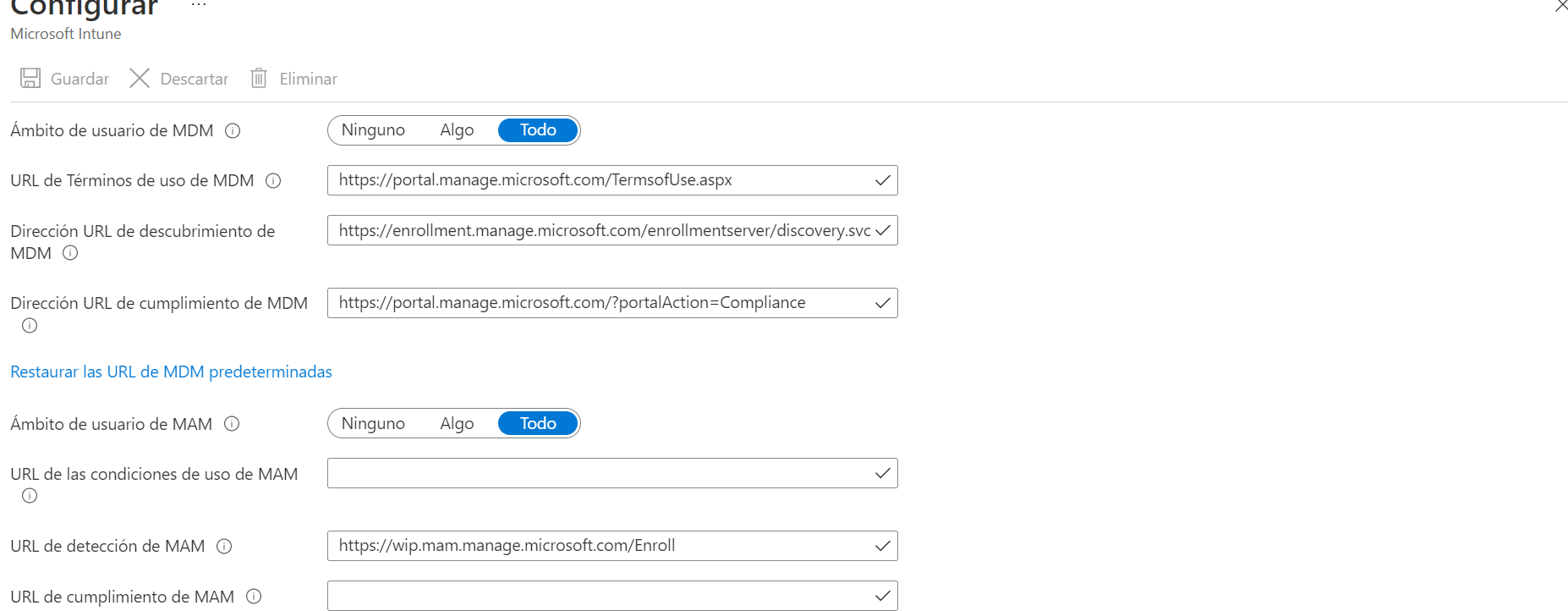Show info for URL de Términos de uso de MDM

pyautogui.click(x=273, y=181)
